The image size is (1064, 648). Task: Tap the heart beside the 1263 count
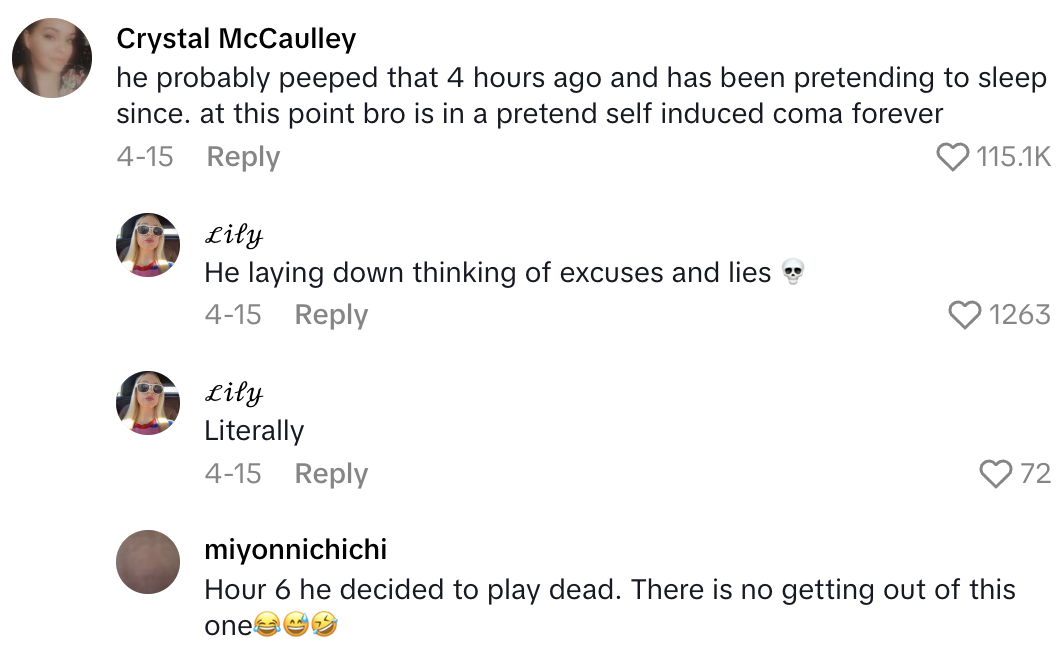point(965,315)
